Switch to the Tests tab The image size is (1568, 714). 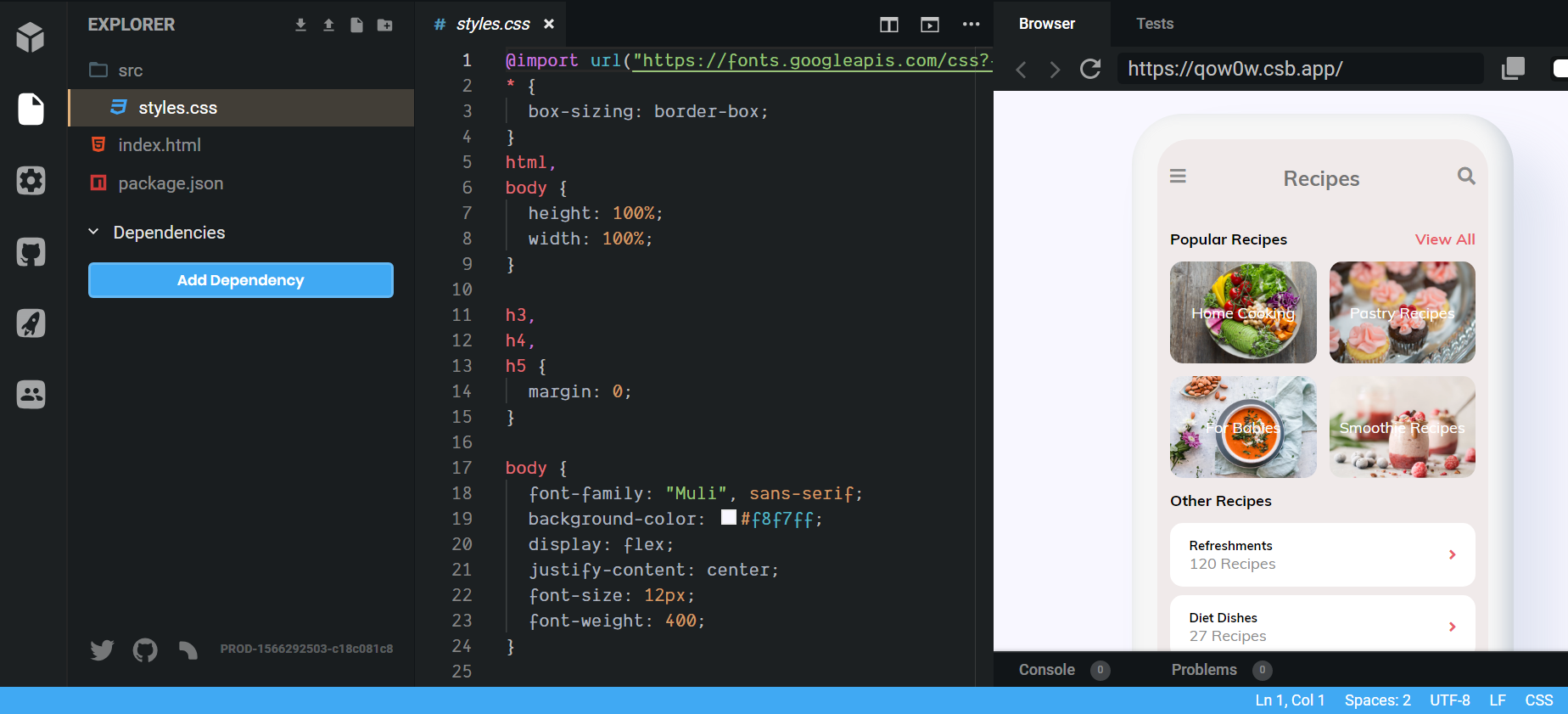(x=1155, y=24)
